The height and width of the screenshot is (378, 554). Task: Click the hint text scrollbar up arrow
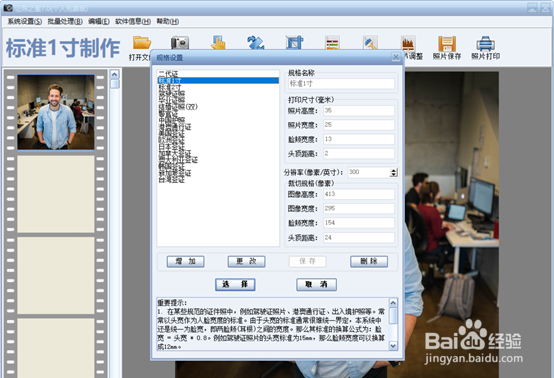pyautogui.click(x=393, y=302)
